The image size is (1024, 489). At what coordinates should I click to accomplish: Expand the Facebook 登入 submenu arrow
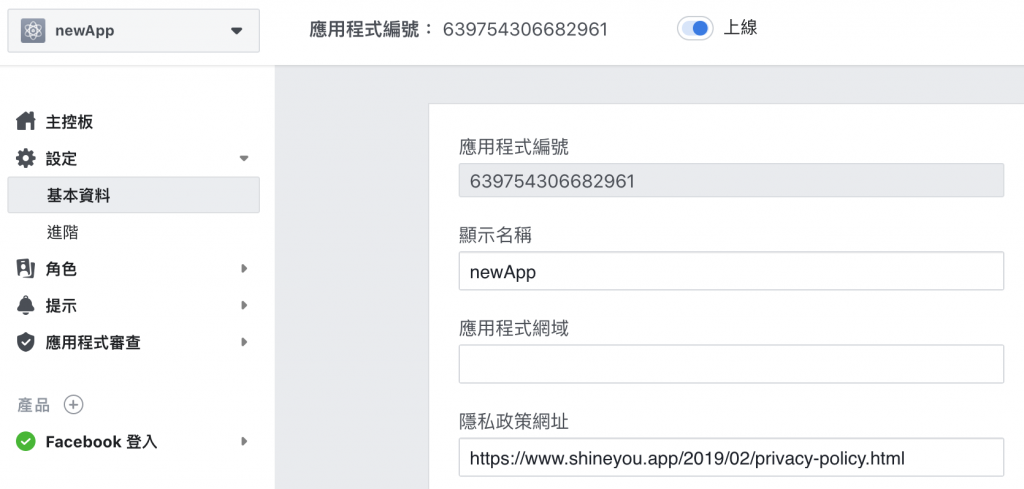[243, 441]
